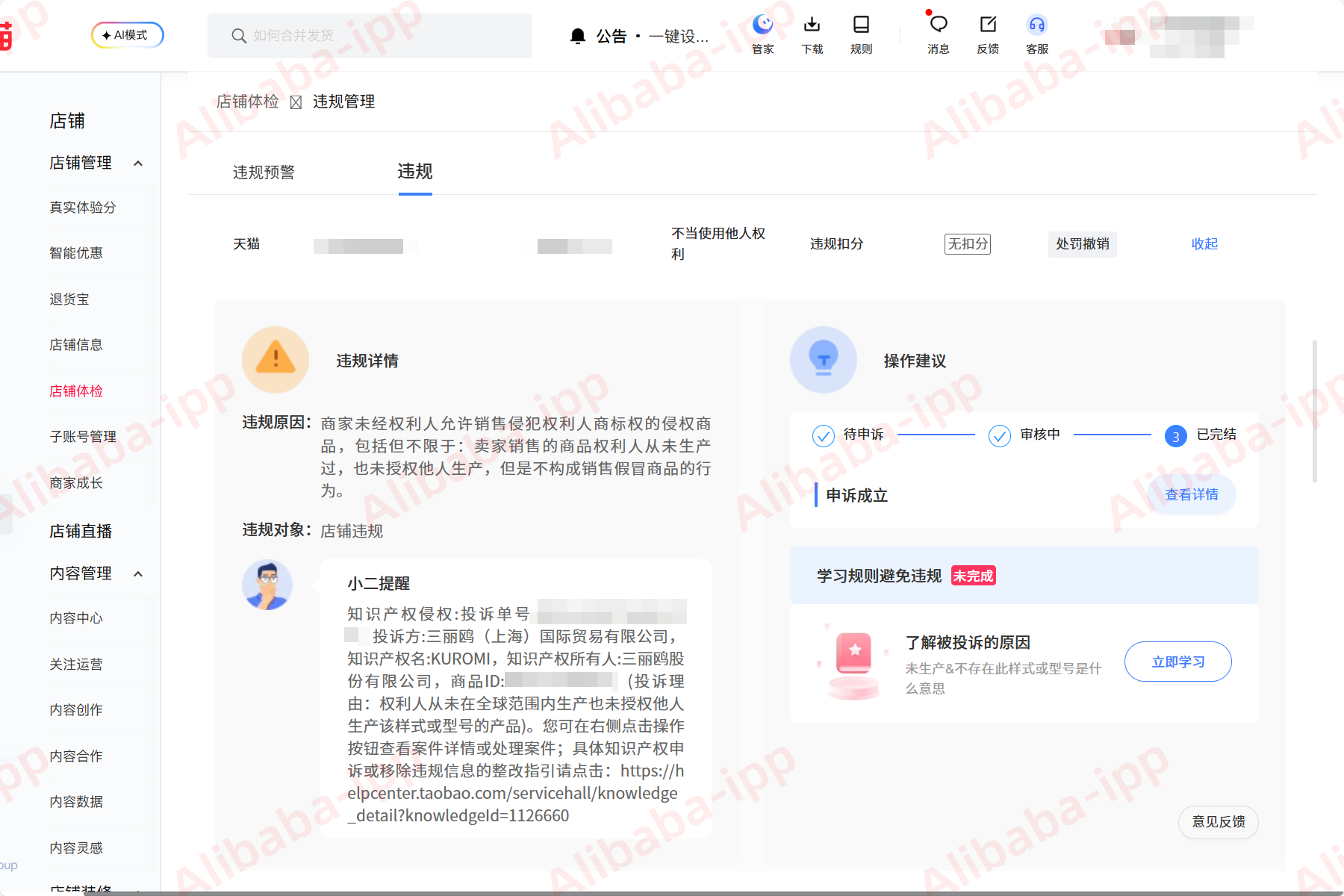Image resolution: width=1344 pixels, height=896 pixels.
Task: Click the 无扣分 label
Action: click(x=968, y=244)
